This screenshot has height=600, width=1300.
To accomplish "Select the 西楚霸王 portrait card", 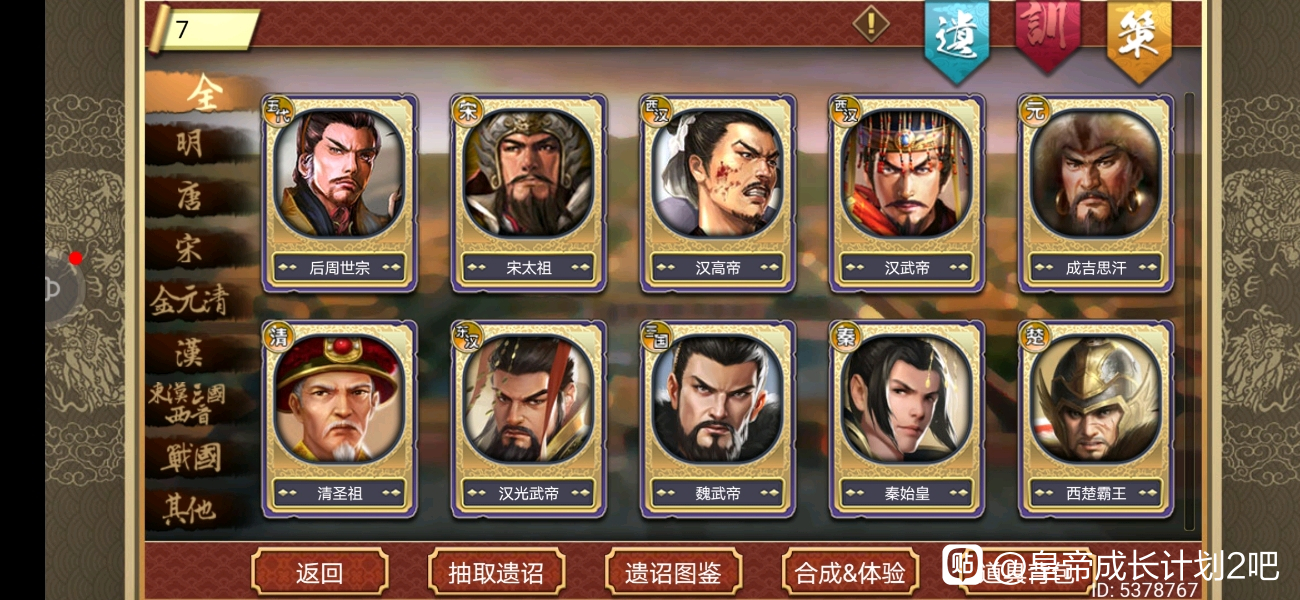I will (1096, 419).
